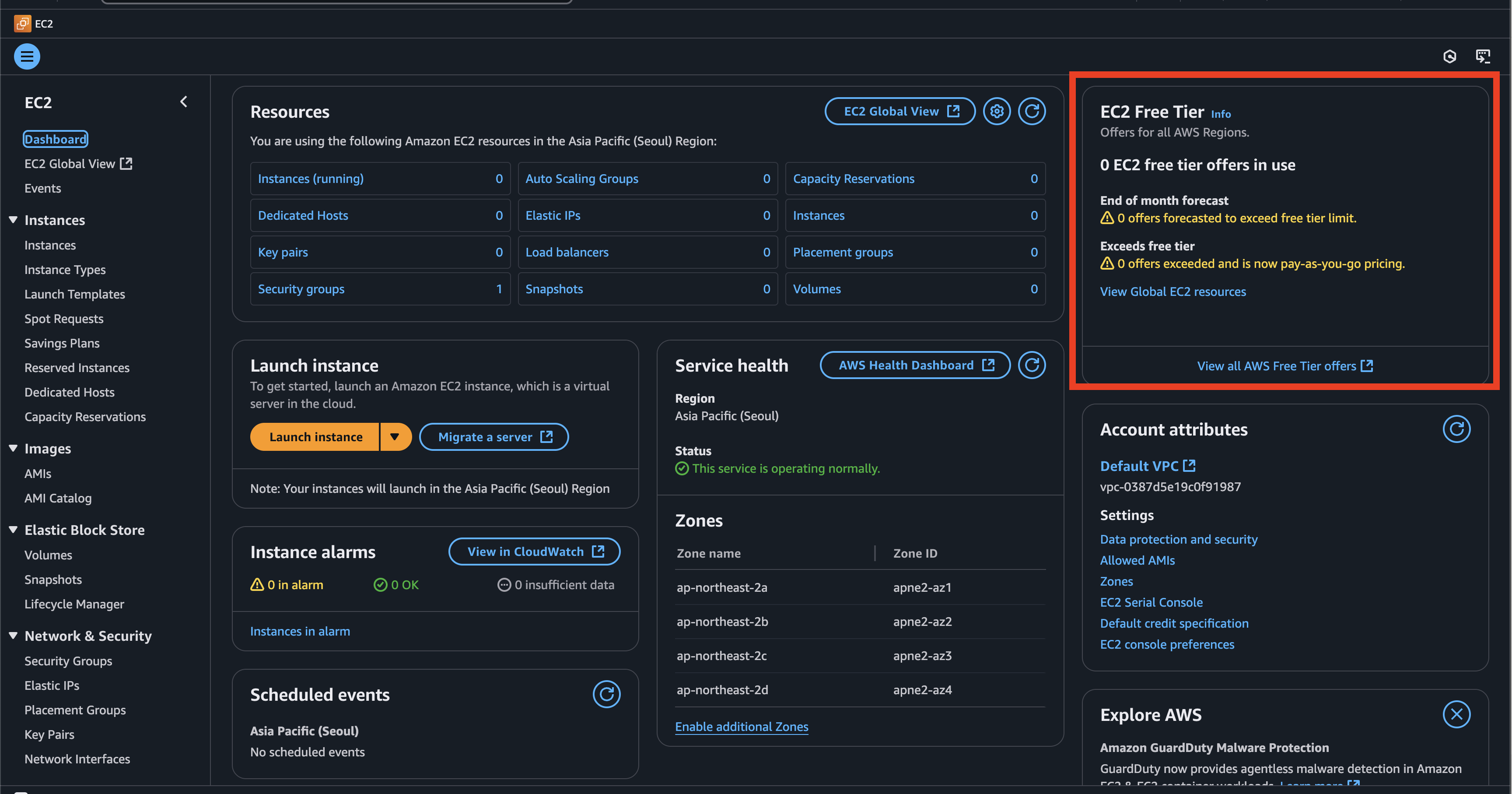Open Lifecycle Manager in sidebar
Screen dimensions: 1512x794
[74, 604]
